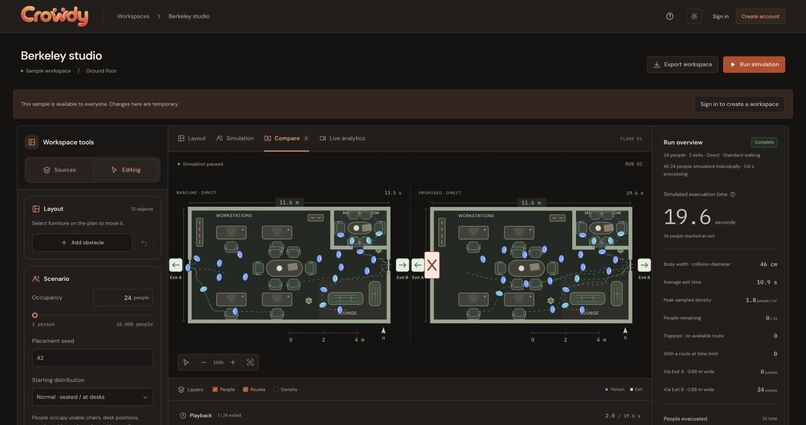This screenshot has height=425, width=806.
Task: Click the Trapped no available route row
Action: [720, 336]
